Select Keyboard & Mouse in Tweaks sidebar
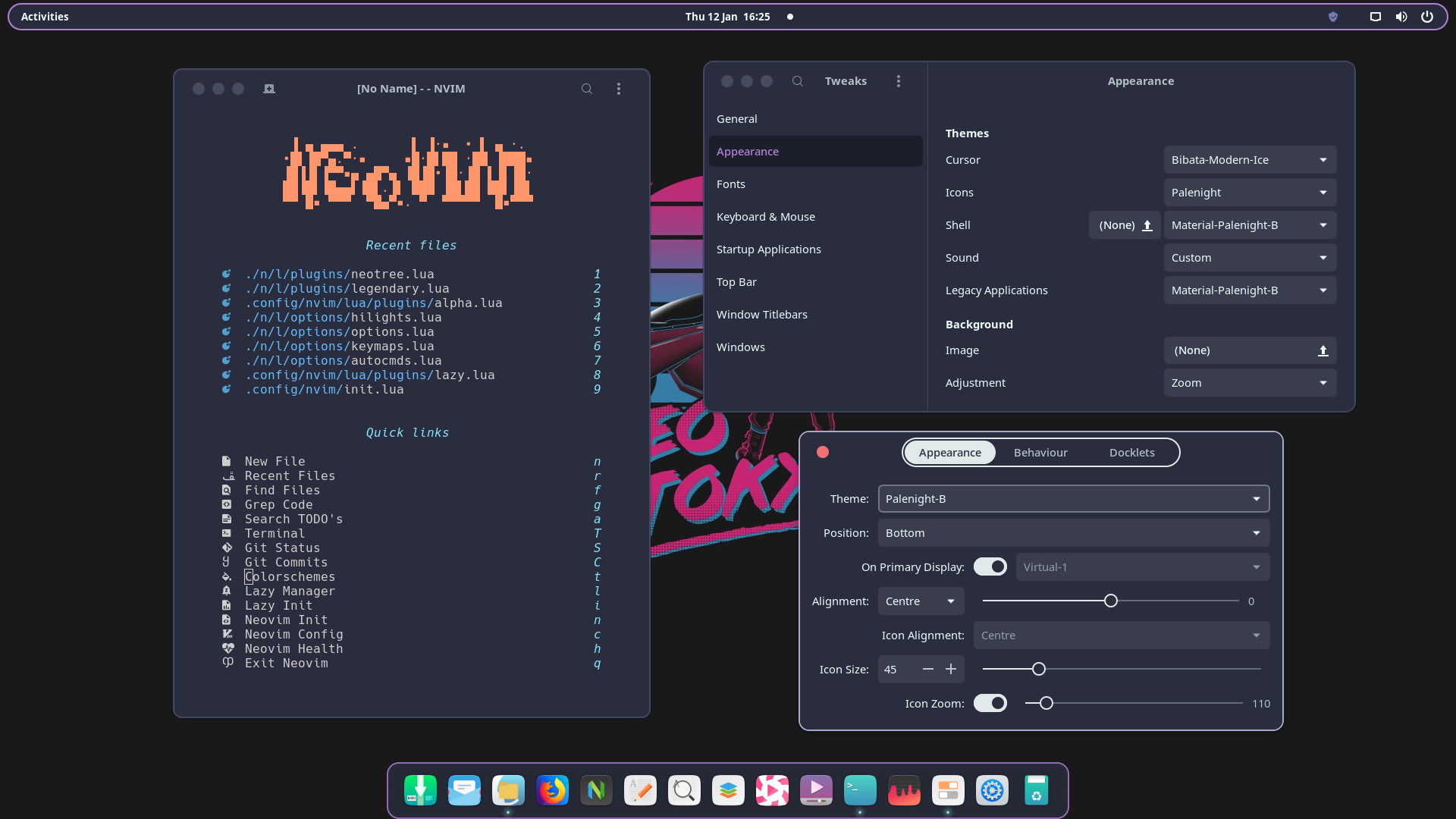The height and width of the screenshot is (819, 1456). tap(815, 217)
